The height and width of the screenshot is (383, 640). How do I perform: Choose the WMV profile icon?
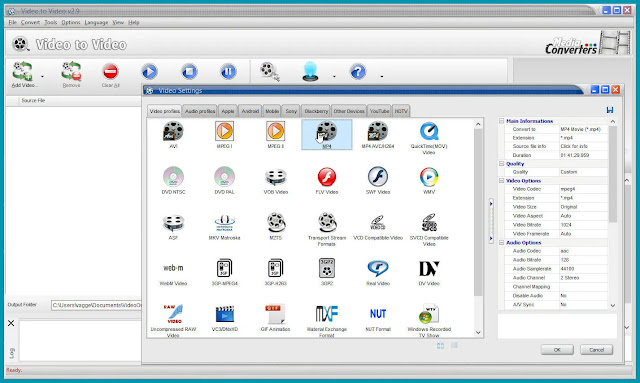429,177
